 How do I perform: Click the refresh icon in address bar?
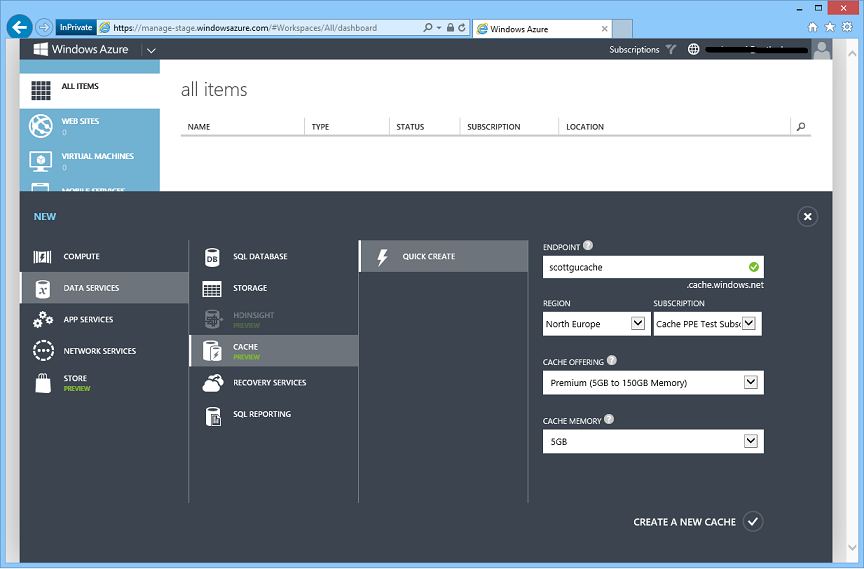click(x=462, y=28)
